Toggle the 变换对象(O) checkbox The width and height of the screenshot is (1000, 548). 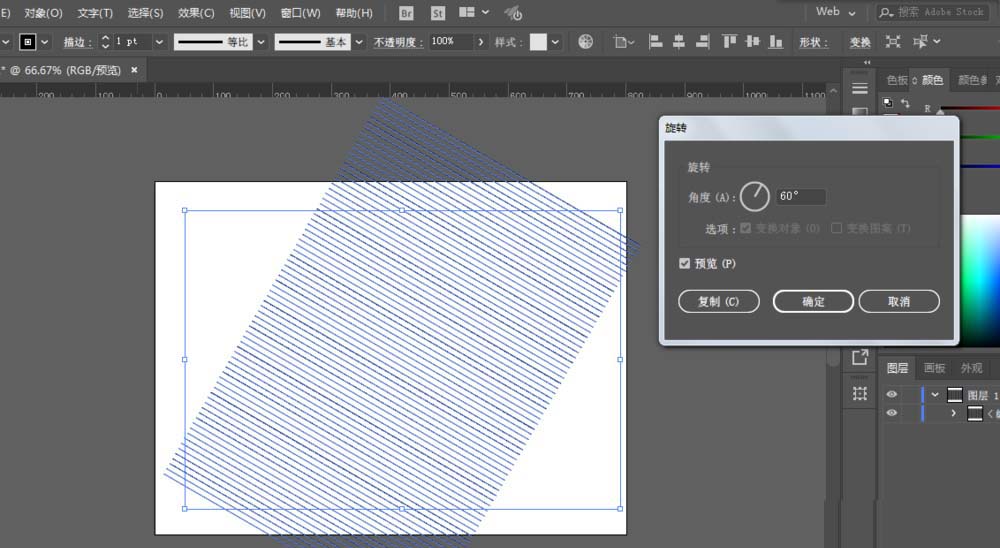(746, 228)
